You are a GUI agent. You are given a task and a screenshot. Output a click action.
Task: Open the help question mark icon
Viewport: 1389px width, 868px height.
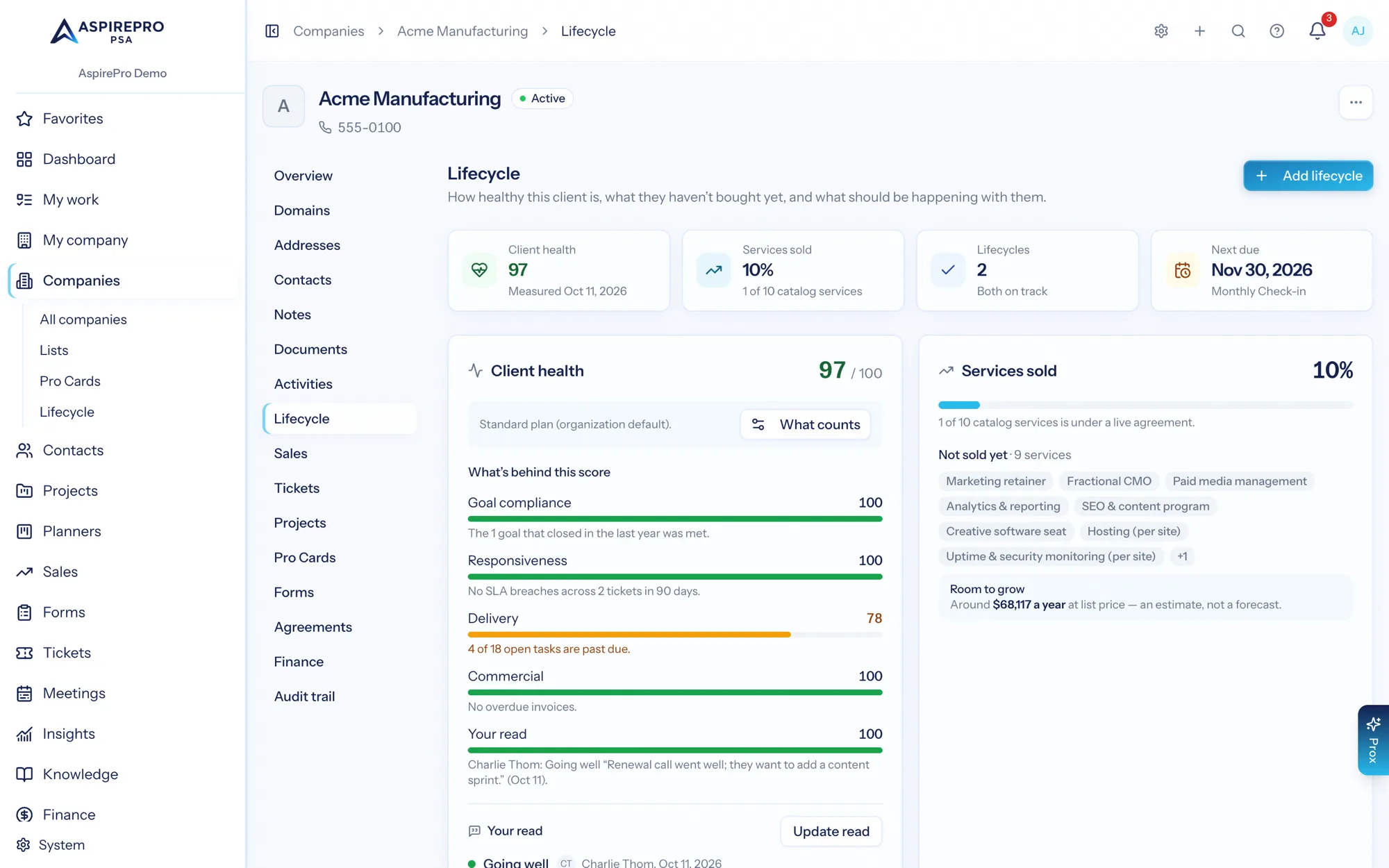[1276, 31]
